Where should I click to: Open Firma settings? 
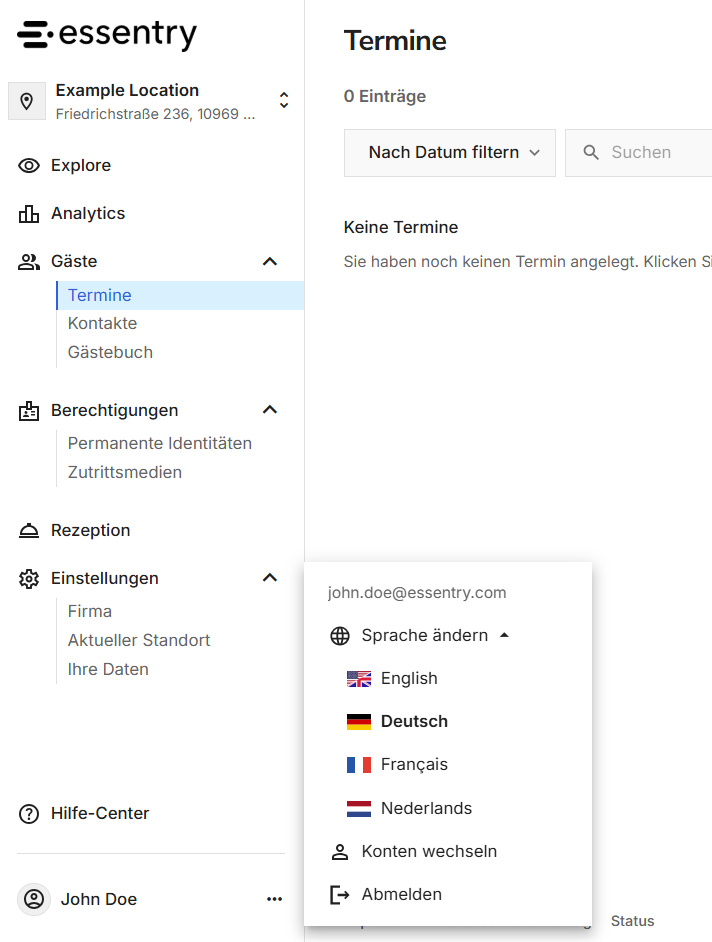90,612
